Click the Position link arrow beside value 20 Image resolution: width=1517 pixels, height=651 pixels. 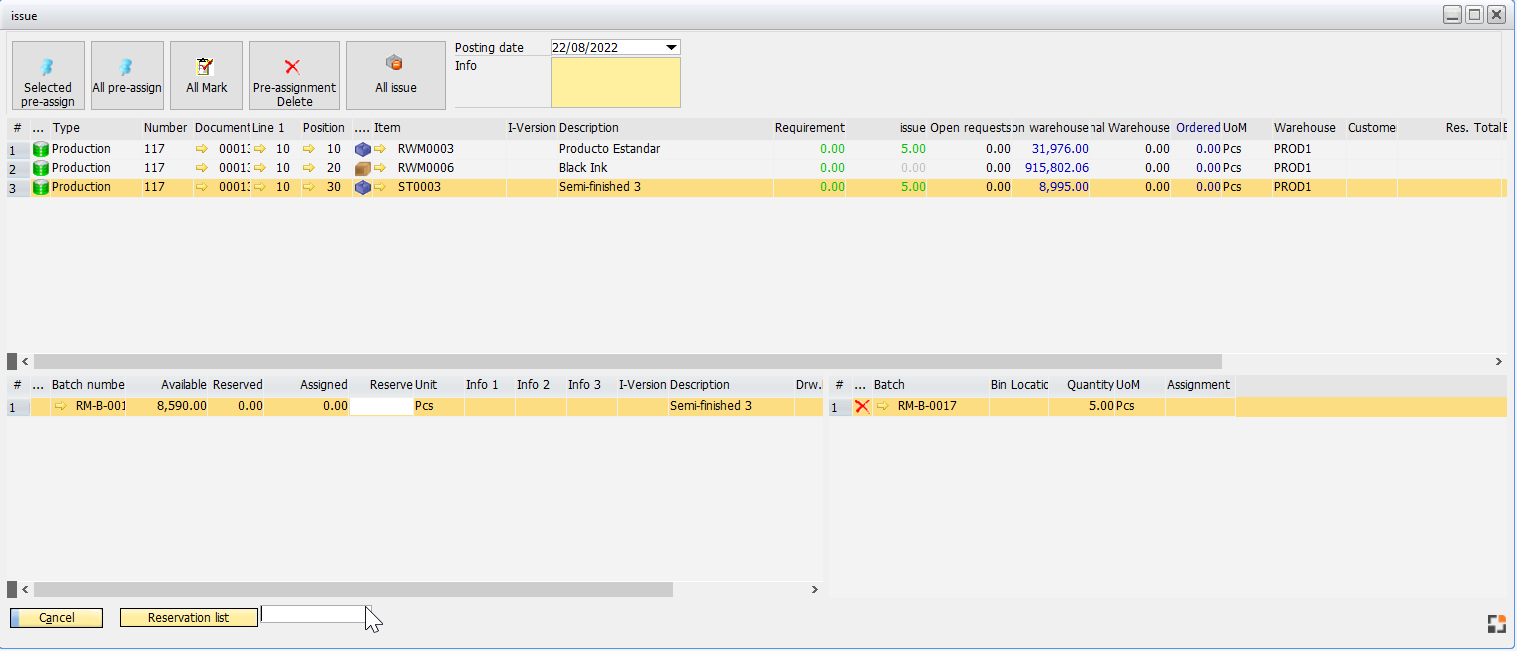coord(309,168)
